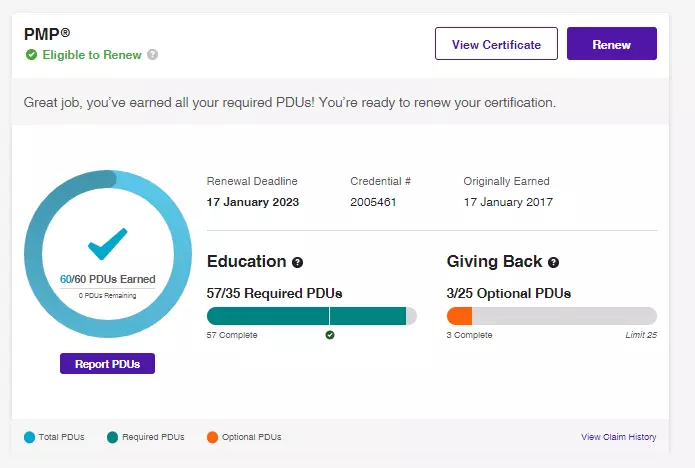The width and height of the screenshot is (695, 468).
Task: Click the blue Total PDUs legend dot
Action: pyautogui.click(x=29, y=437)
